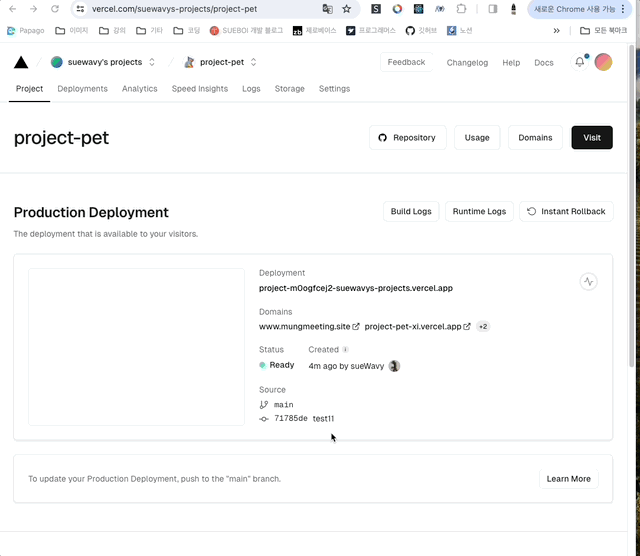Click the Vercel triangle logo
This screenshot has width=640, height=556.
click(21, 62)
